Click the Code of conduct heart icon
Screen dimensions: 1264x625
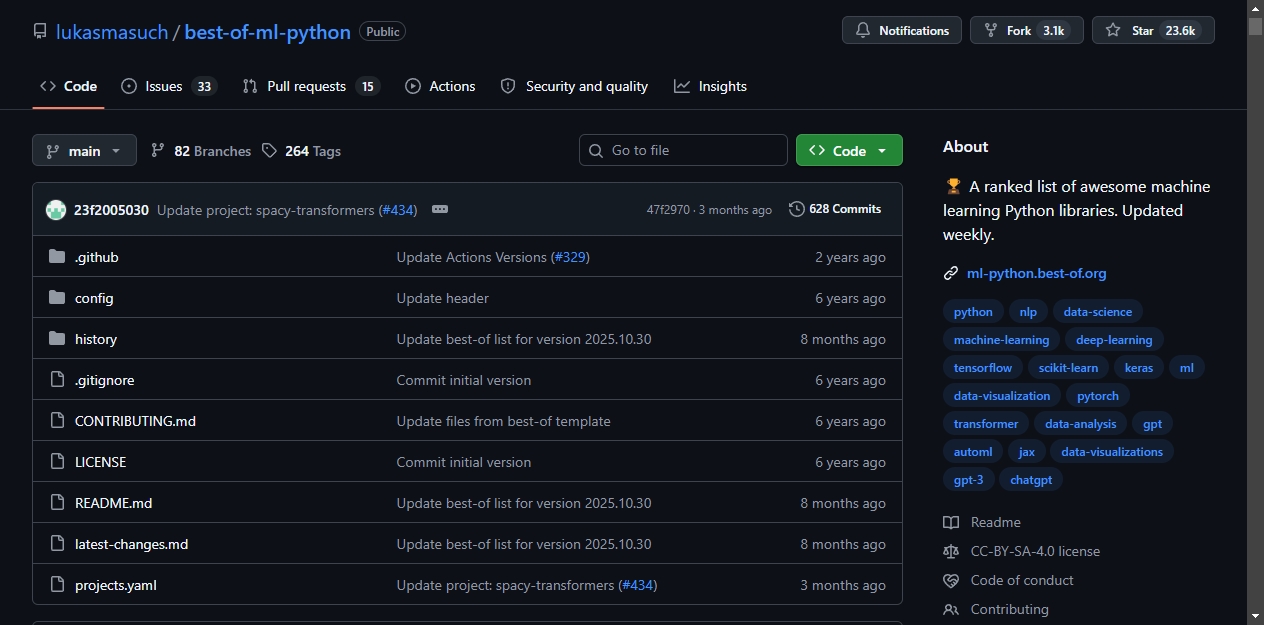point(951,580)
